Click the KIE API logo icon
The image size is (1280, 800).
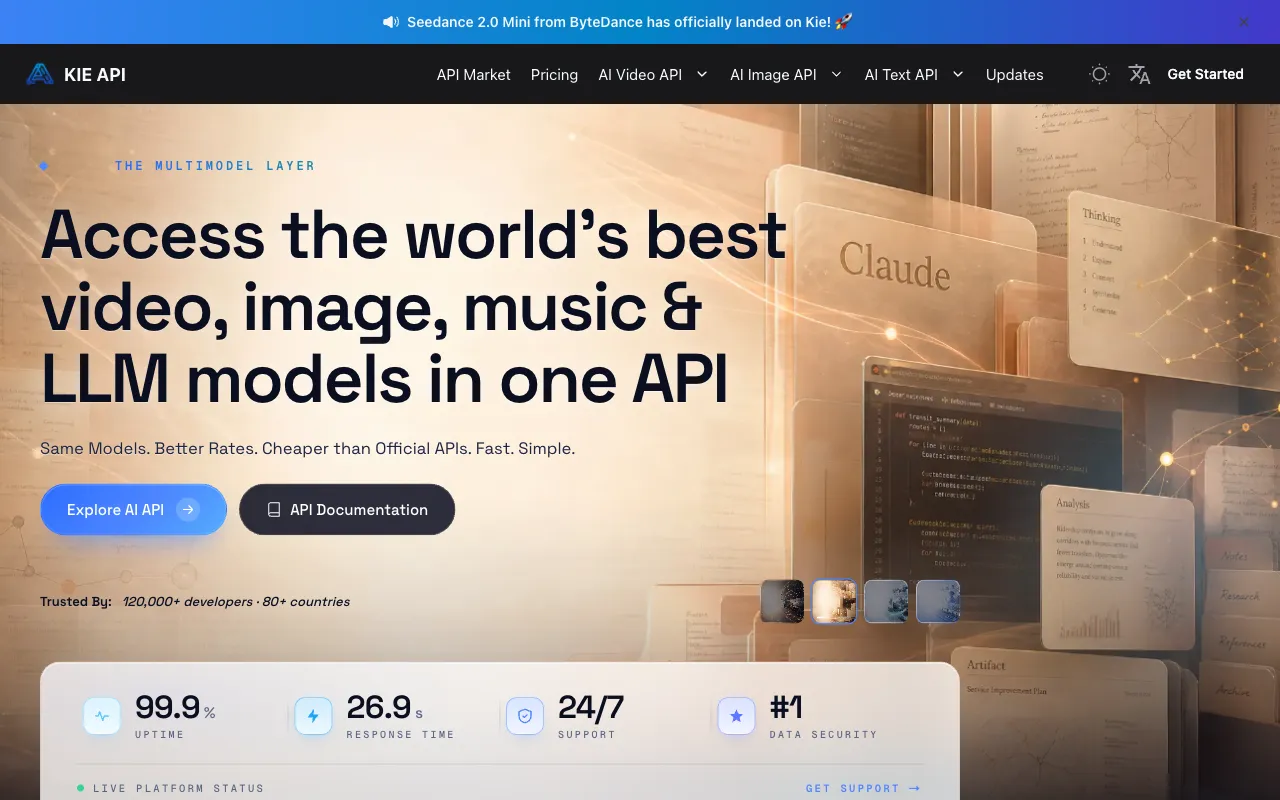point(40,74)
